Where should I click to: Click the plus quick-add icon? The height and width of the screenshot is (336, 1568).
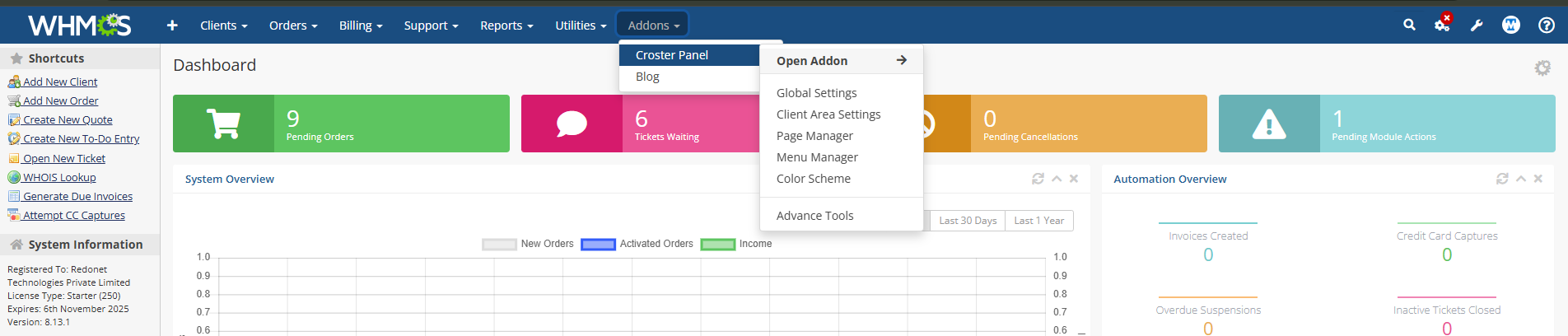coord(172,26)
